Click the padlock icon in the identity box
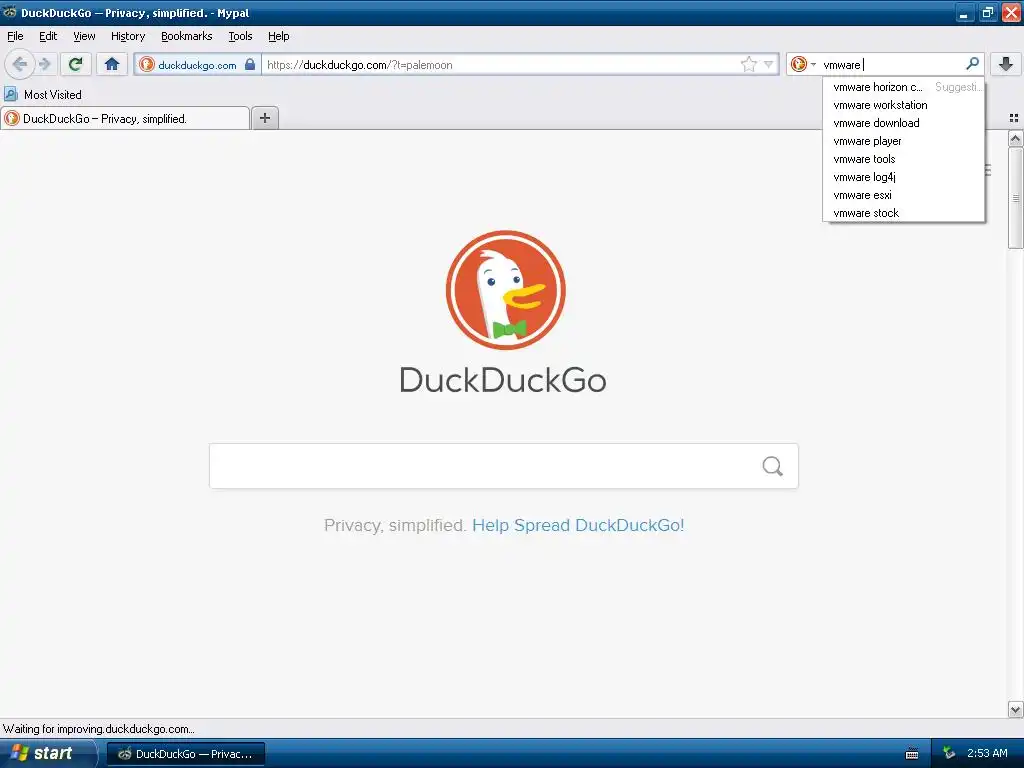The height and width of the screenshot is (768, 1024). [x=249, y=64]
